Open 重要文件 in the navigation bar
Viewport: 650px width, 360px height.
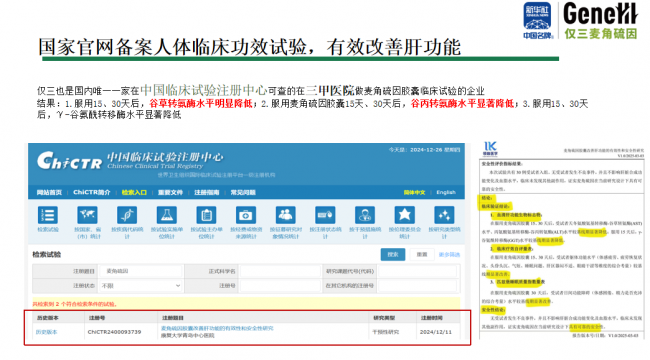(x=170, y=192)
